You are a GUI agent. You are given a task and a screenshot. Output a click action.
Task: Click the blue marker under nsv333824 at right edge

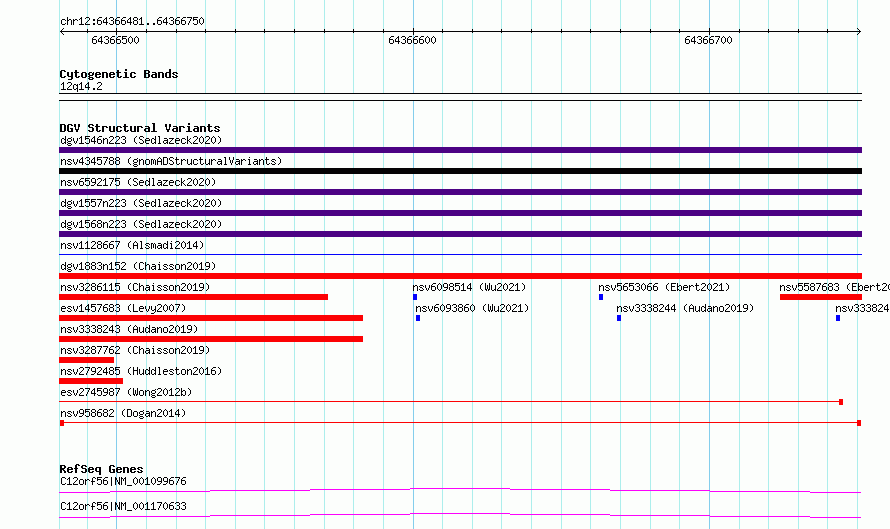tap(838, 318)
